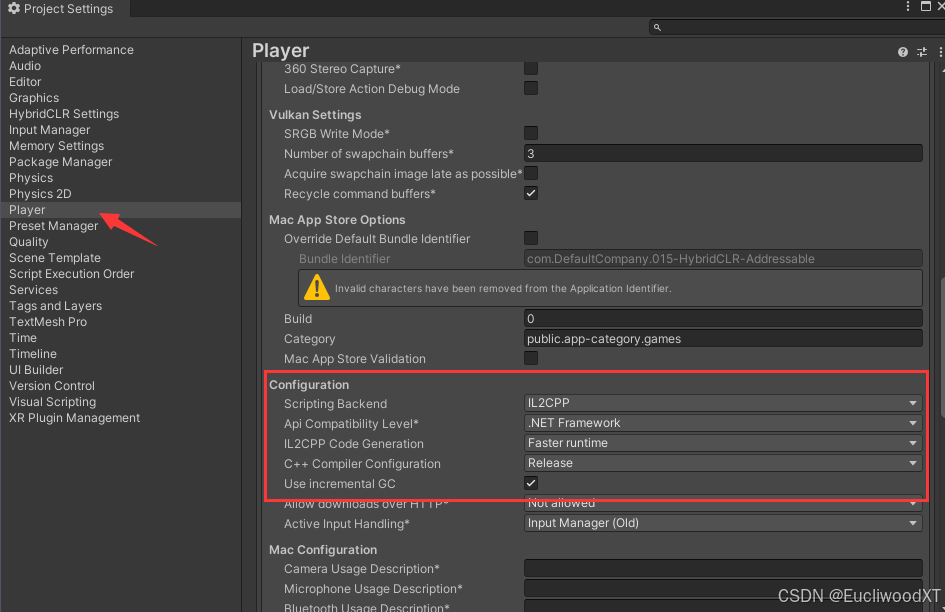The image size is (945, 612).
Task: Open HybridCLR Settings from the sidebar
Action: click(x=63, y=113)
